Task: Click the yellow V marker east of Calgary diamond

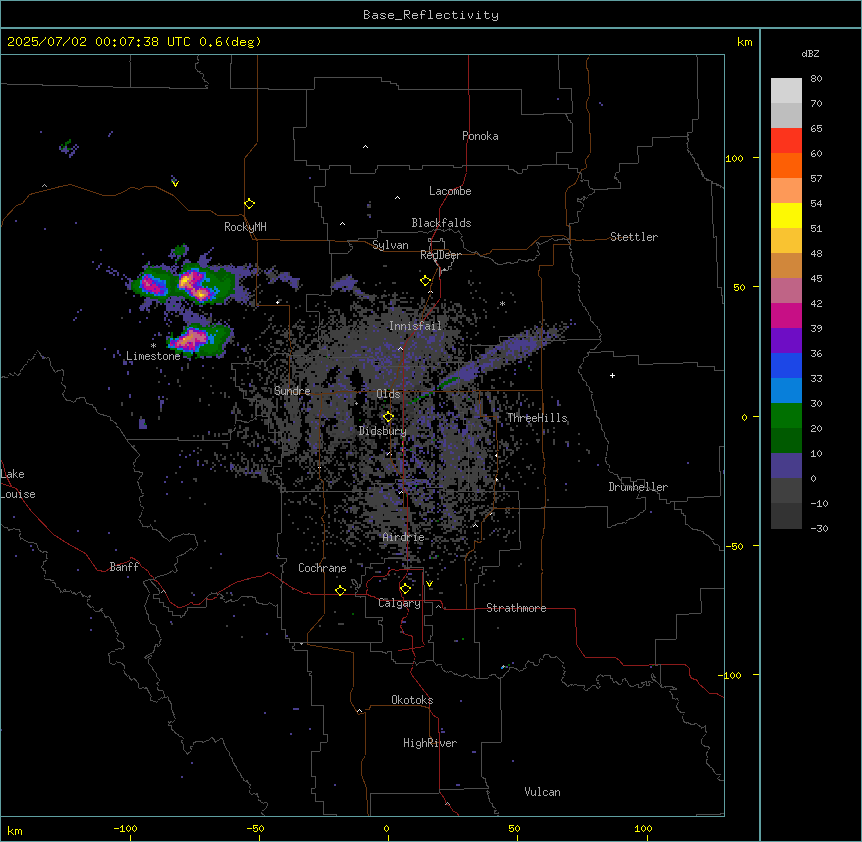Action: click(x=429, y=584)
